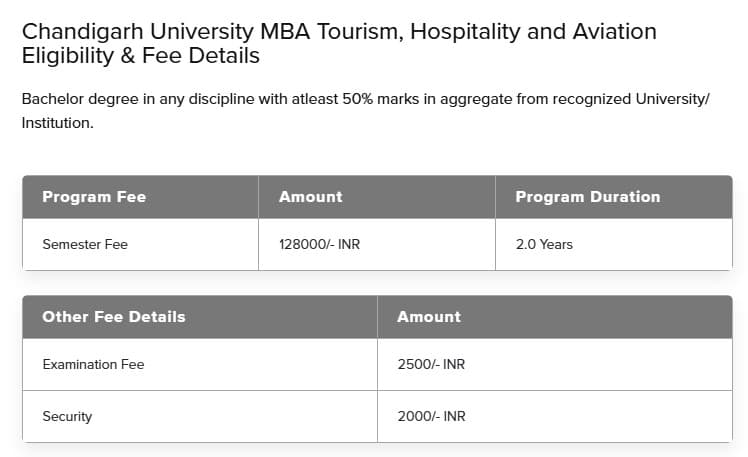Screen dimensions: 748x457
Task: Click the "Amount" header beside Program Fee
Action: tap(310, 197)
